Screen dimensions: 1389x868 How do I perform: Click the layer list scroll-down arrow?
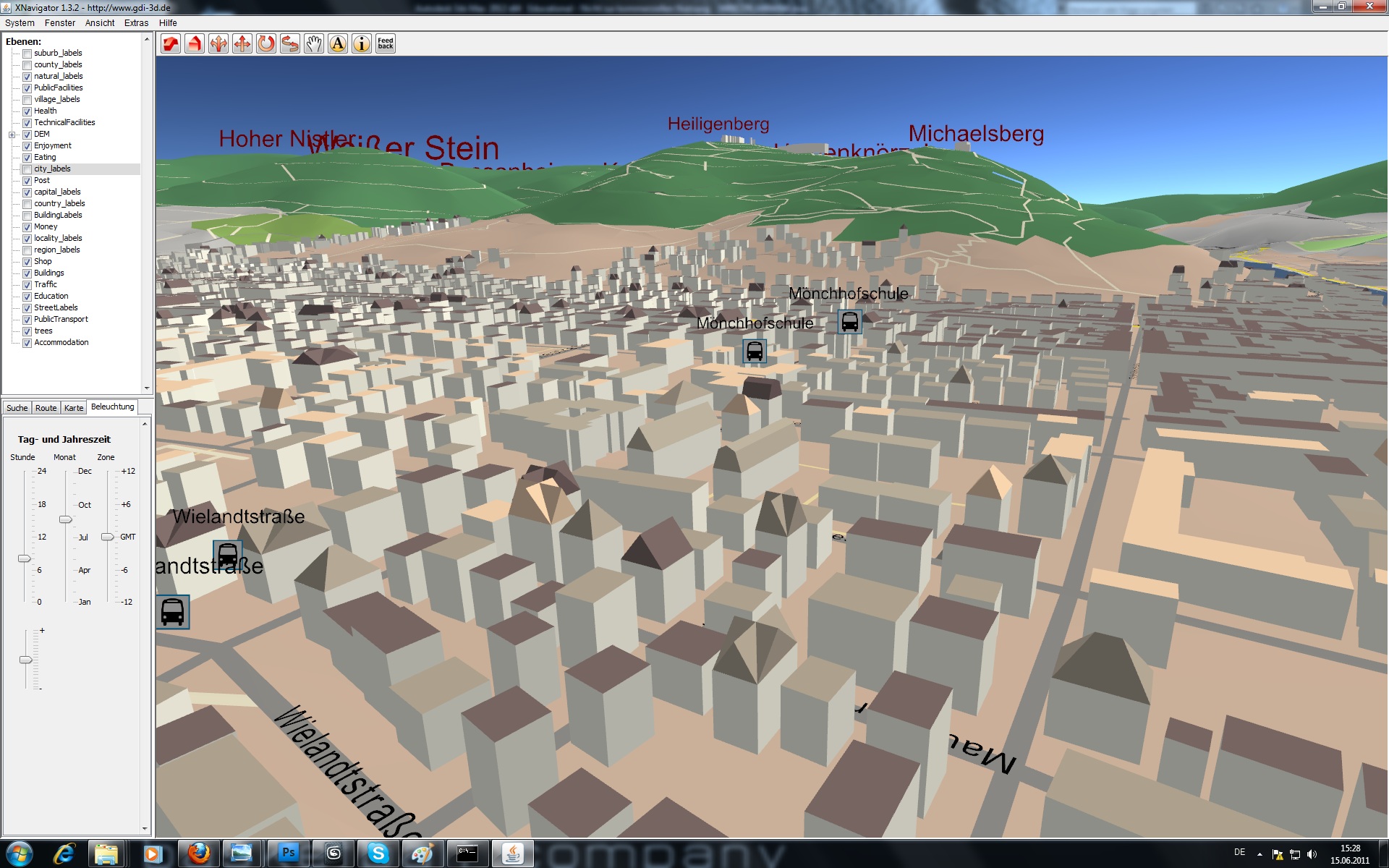tap(146, 388)
